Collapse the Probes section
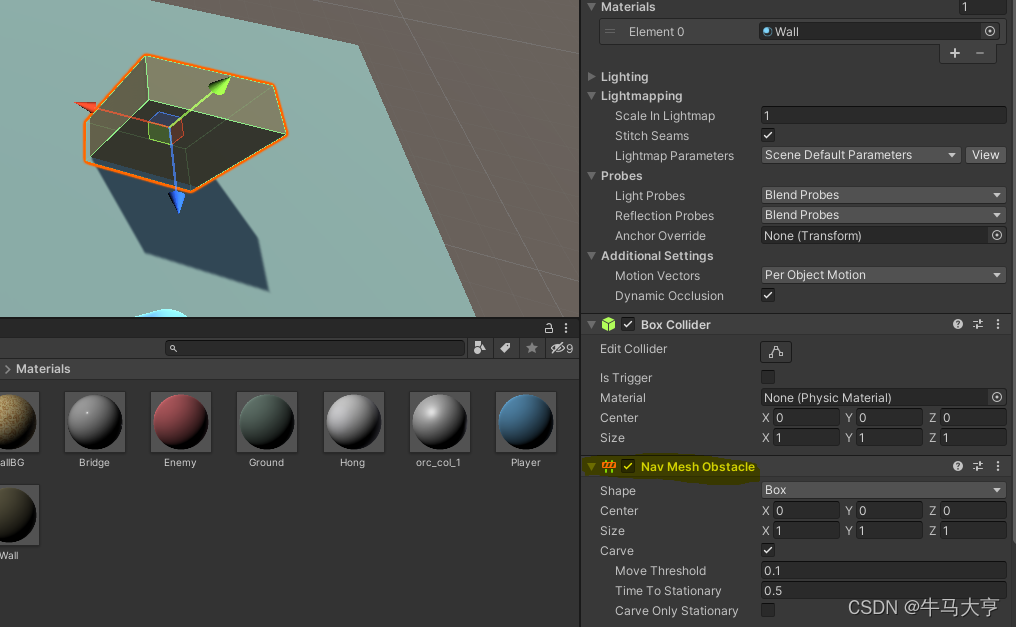The height and width of the screenshot is (627, 1016). tap(591, 175)
